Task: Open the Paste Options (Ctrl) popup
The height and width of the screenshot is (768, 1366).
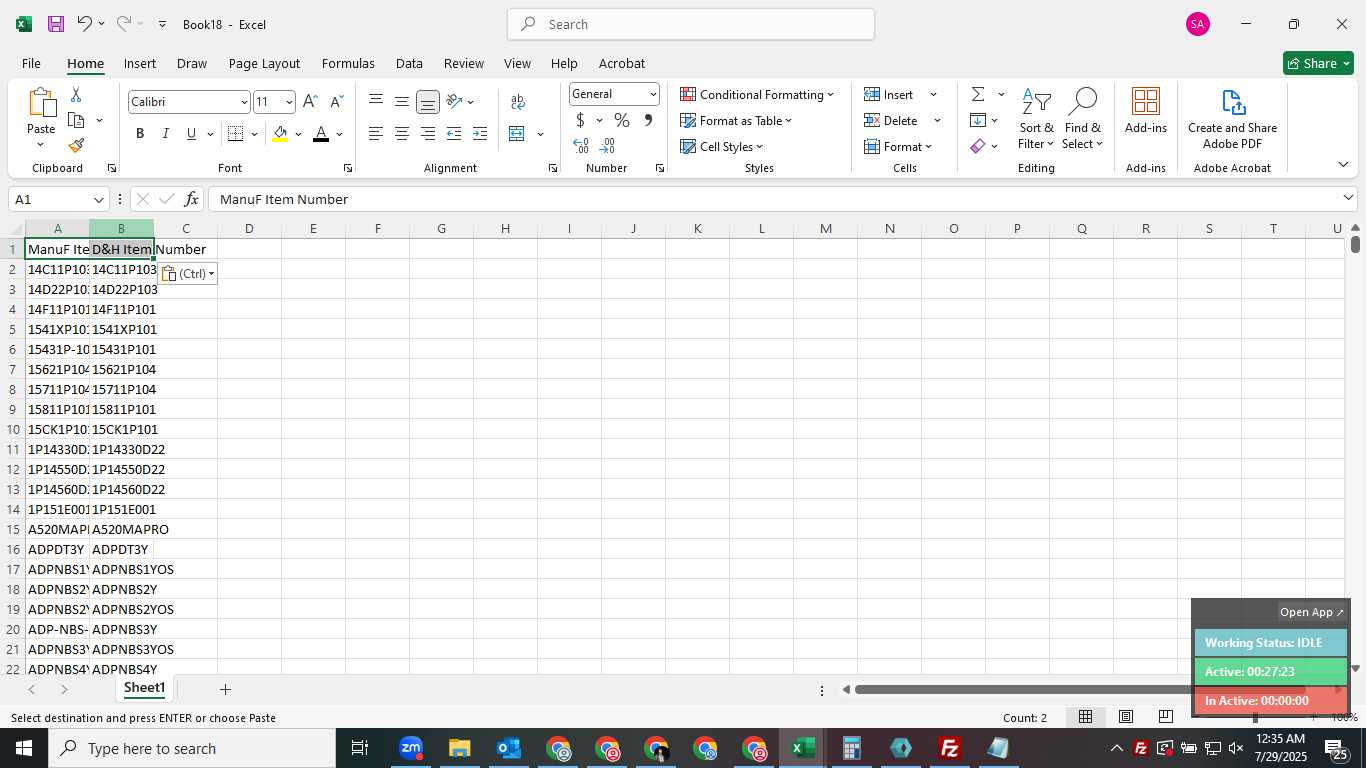Action: pos(188,274)
